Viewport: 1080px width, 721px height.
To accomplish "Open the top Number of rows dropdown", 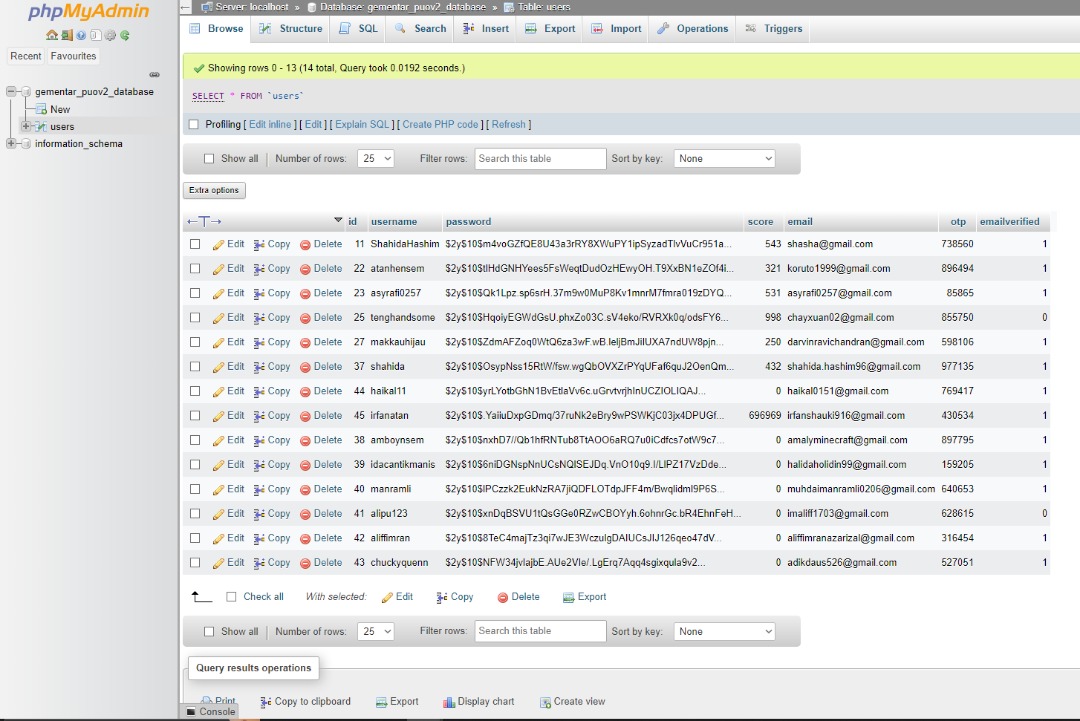I will coord(375,159).
